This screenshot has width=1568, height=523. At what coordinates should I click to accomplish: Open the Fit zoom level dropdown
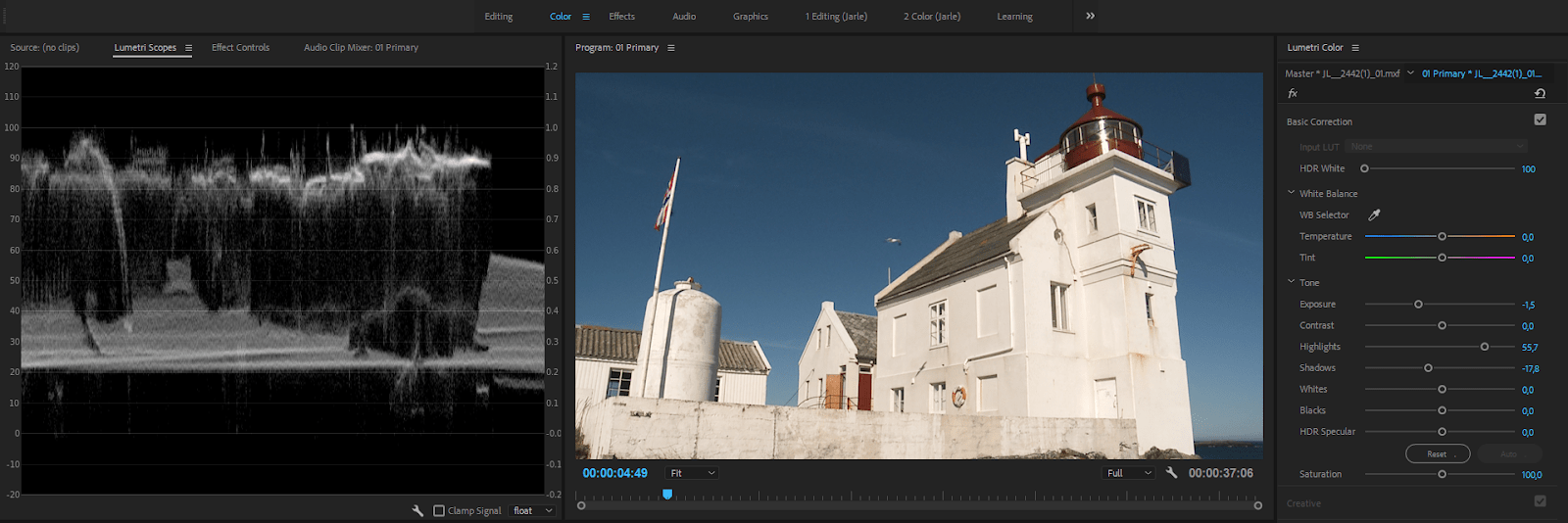point(693,473)
